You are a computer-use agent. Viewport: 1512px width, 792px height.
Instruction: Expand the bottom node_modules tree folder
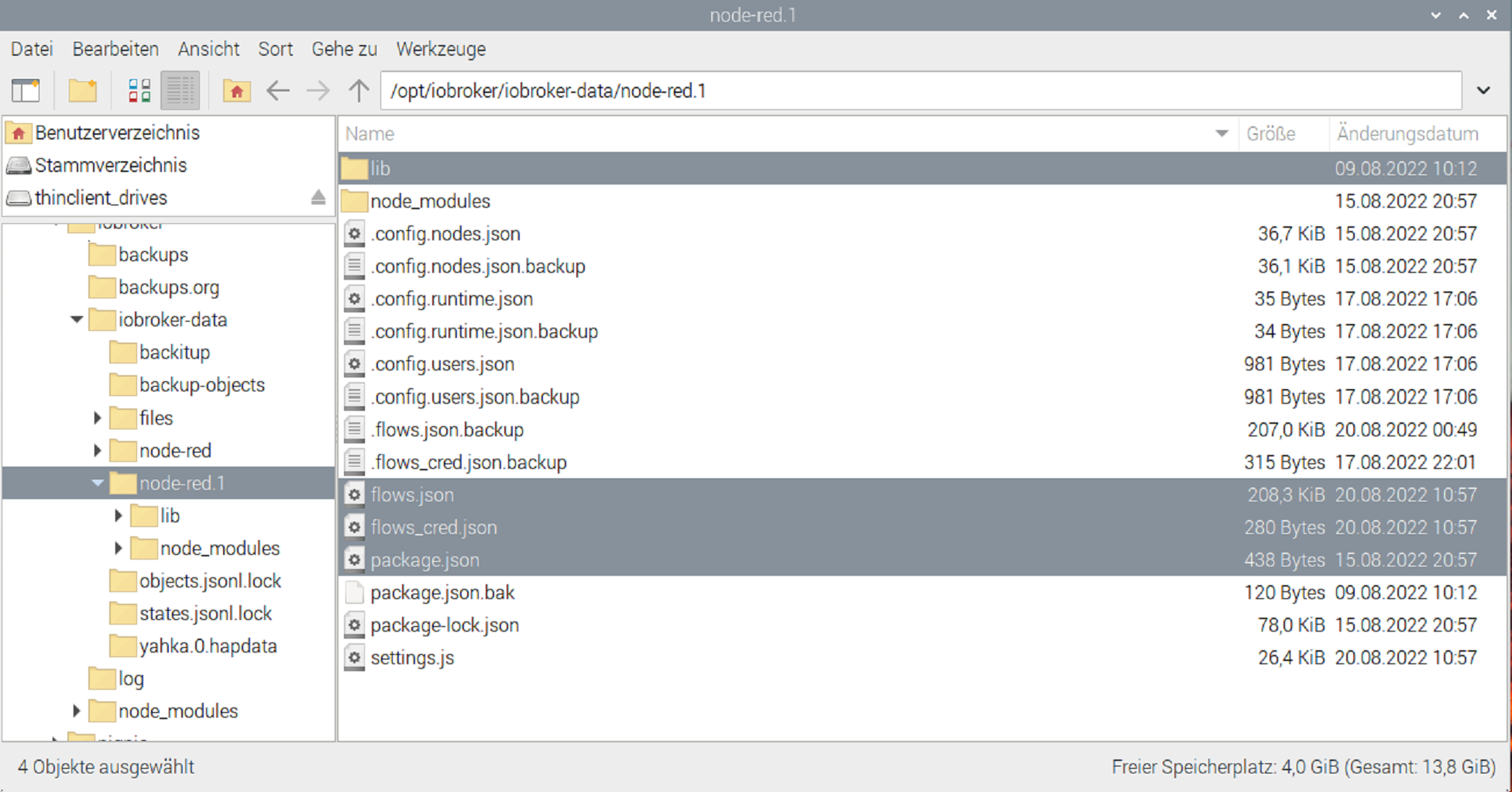pyautogui.click(x=77, y=711)
